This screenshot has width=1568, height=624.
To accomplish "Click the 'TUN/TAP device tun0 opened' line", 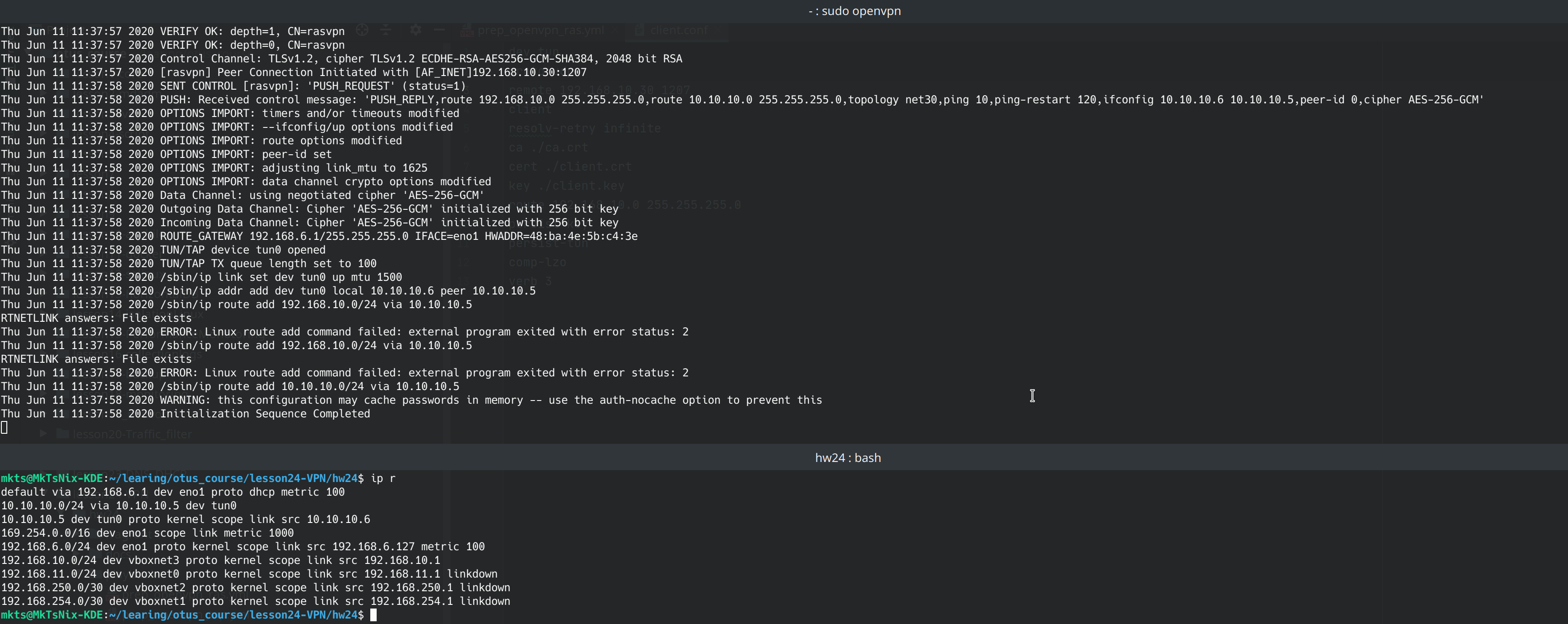I will pos(242,250).
